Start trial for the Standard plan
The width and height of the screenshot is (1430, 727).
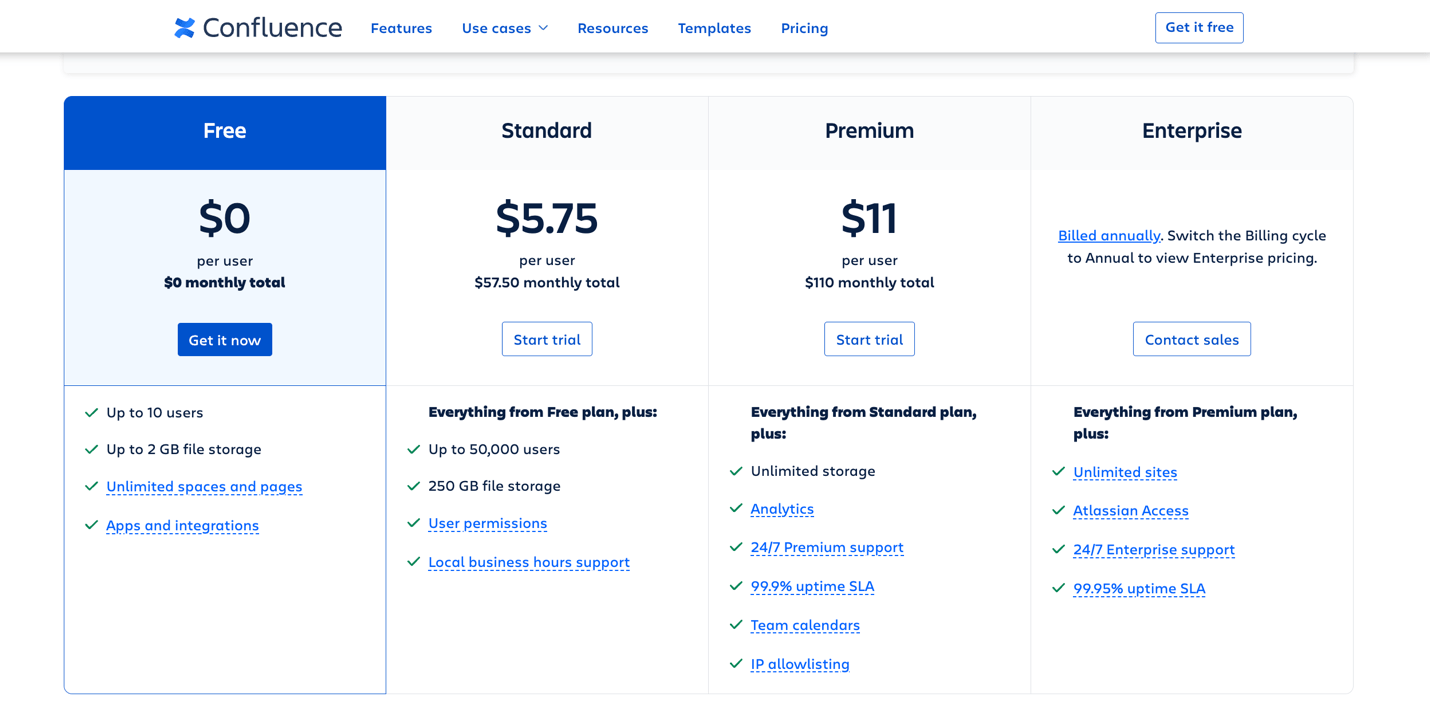(x=547, y=339)
